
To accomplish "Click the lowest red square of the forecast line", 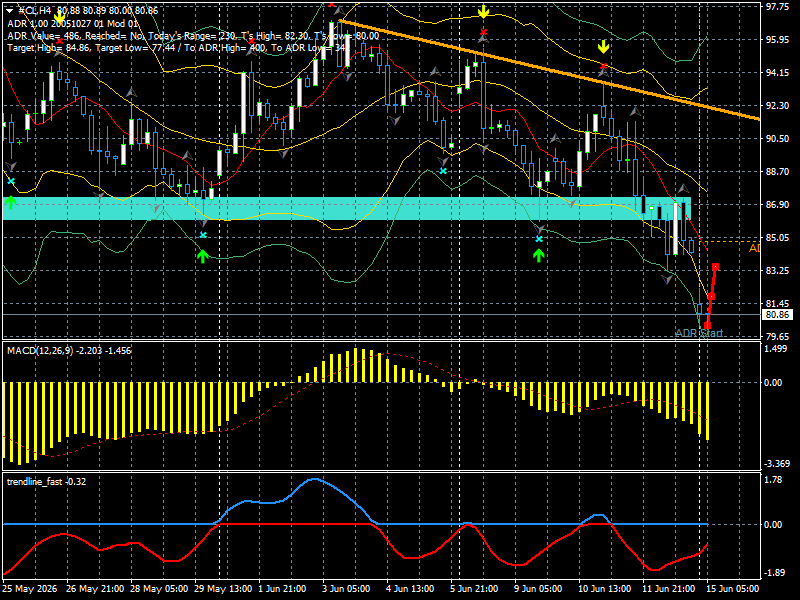I will pyautogui.click(x=707, y=325).
